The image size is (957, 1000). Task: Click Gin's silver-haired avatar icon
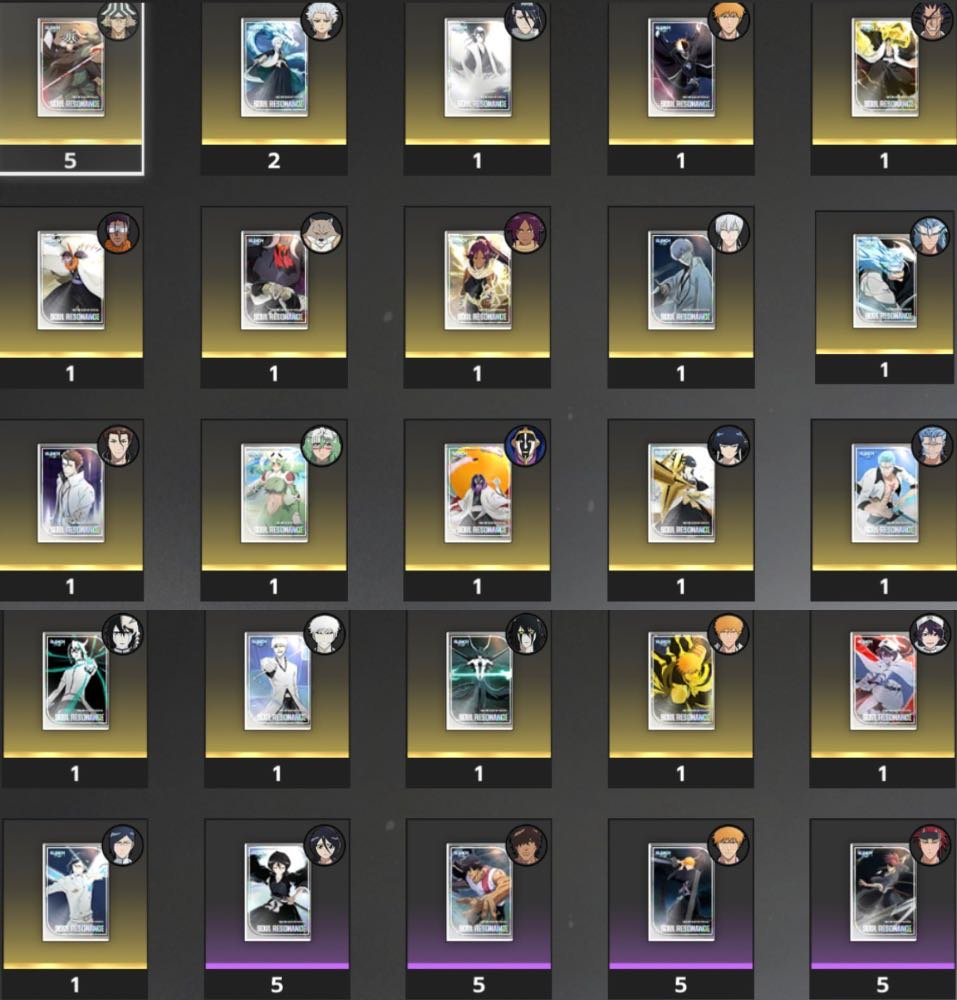point(728,233)
